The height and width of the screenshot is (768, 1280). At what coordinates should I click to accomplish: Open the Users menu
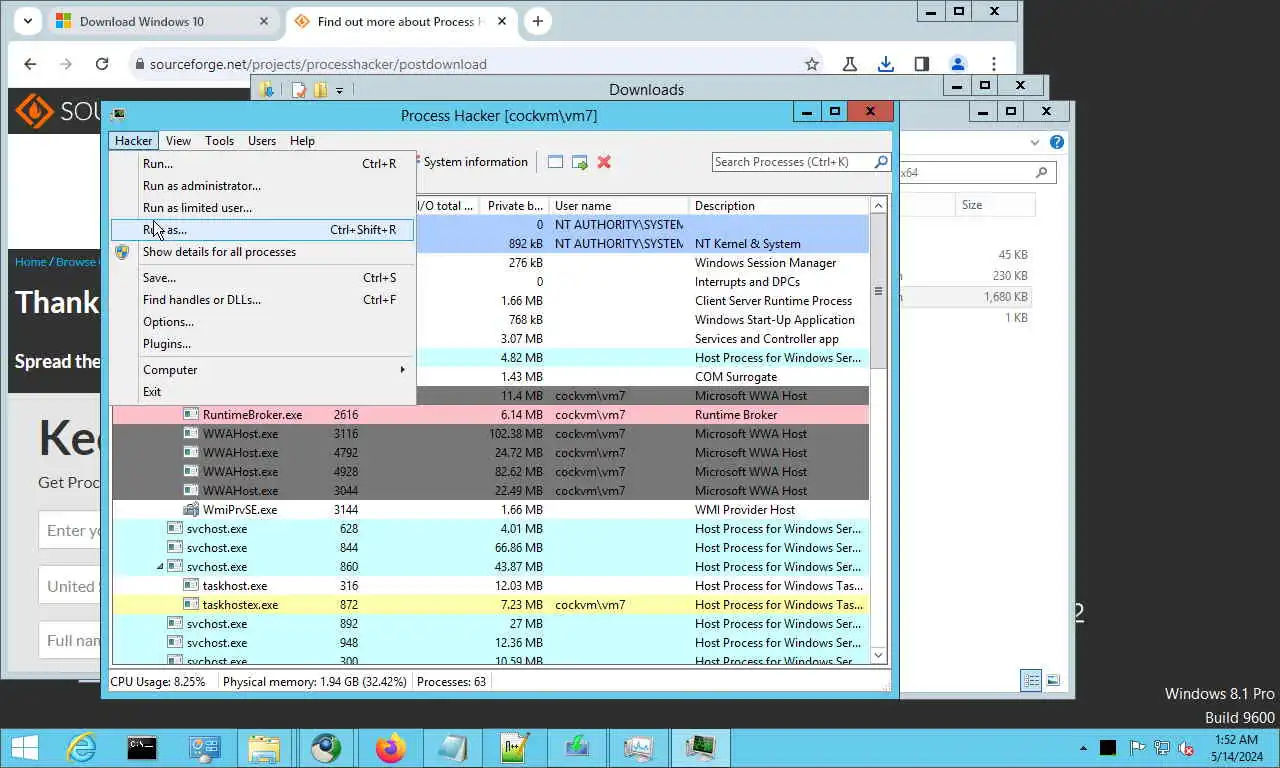point(262,141)
